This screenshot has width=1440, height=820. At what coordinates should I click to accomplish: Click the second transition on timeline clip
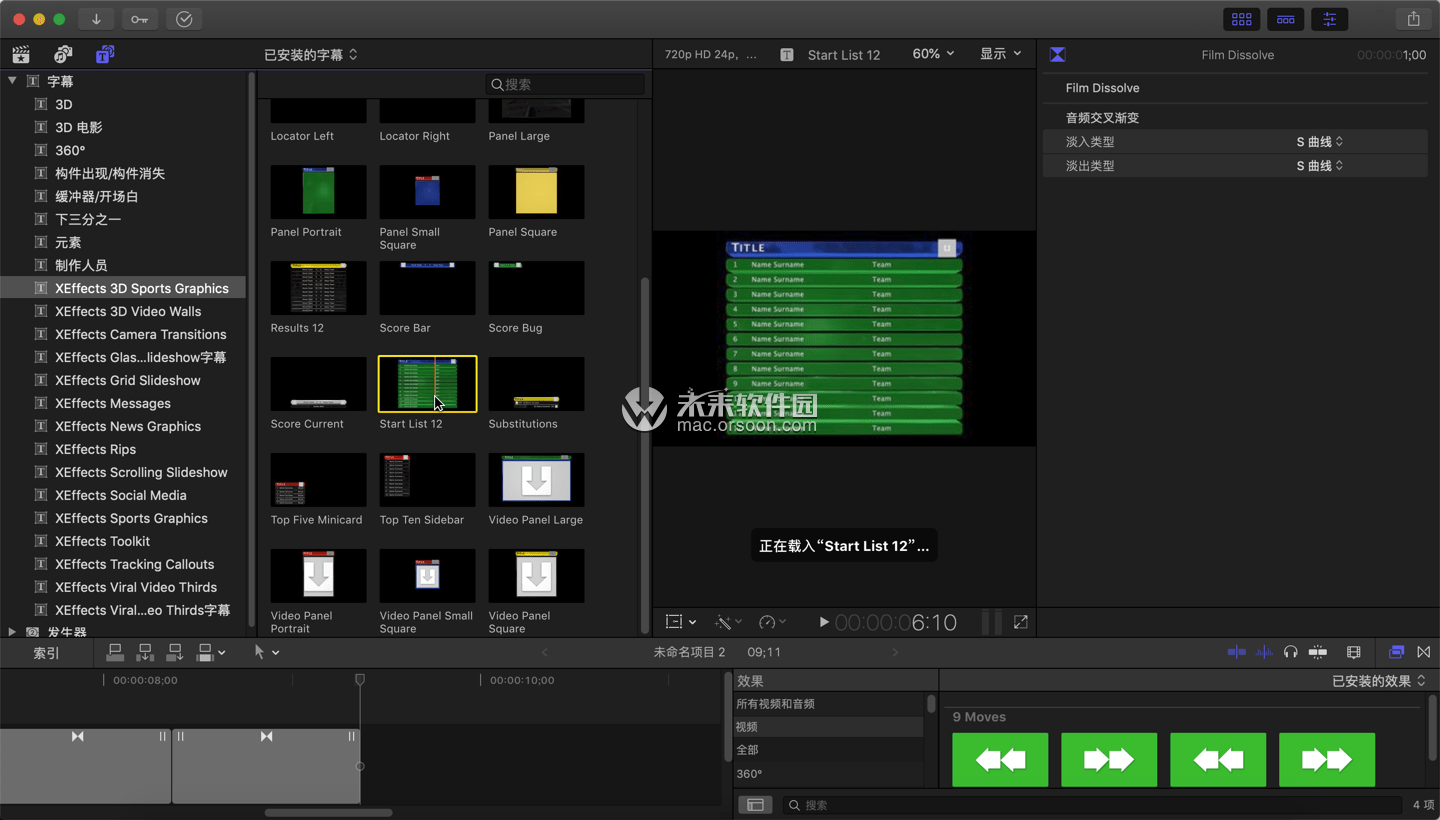[266, 737]
